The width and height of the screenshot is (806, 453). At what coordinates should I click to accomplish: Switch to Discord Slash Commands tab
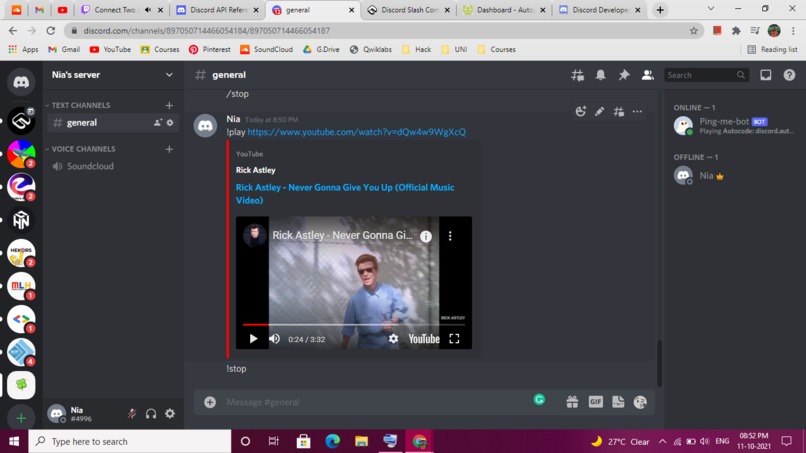click(408, 10)
